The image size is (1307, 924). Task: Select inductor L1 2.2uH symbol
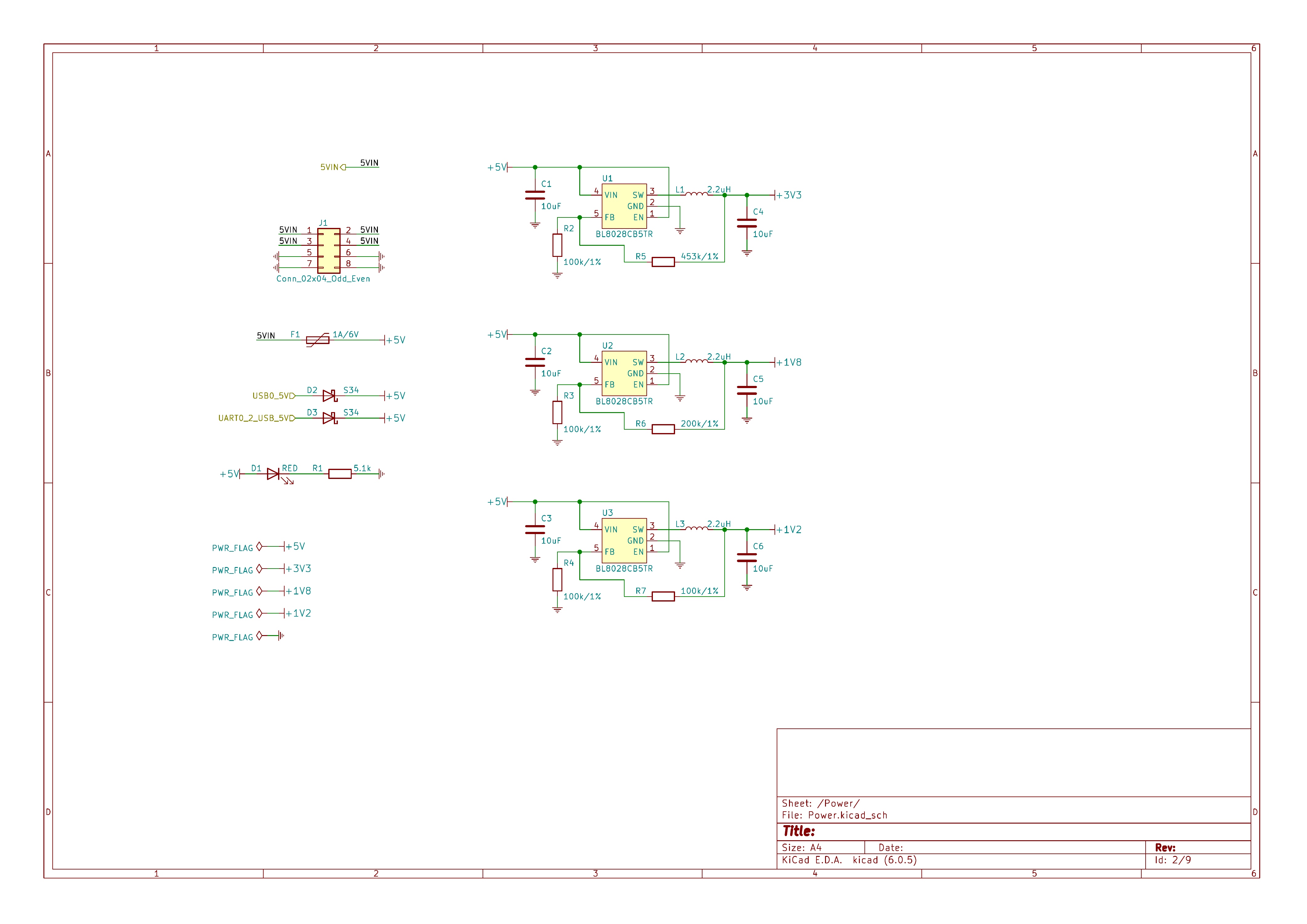tap(697, 193)
